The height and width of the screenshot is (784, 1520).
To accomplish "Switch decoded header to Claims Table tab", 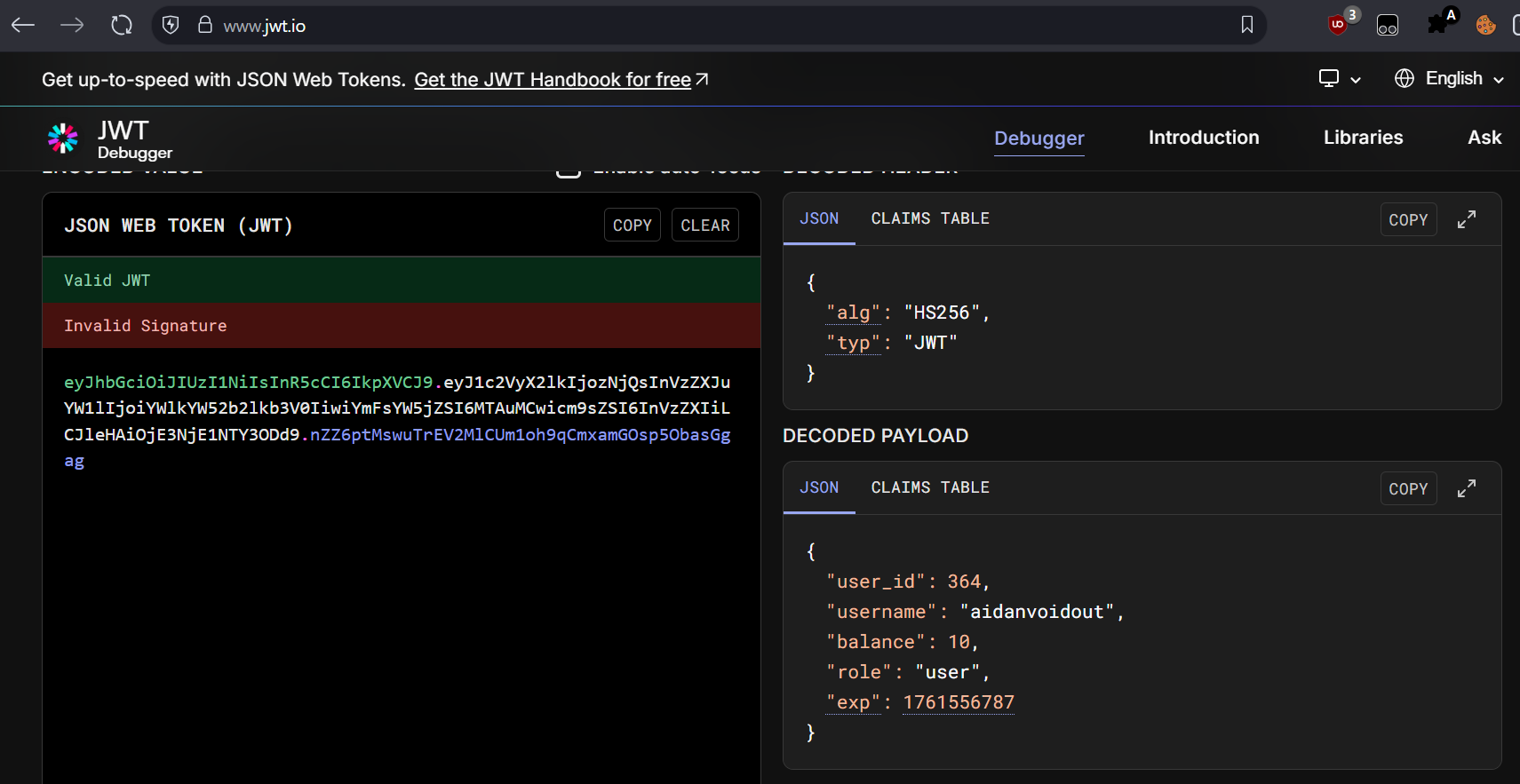I will [929, 218].
